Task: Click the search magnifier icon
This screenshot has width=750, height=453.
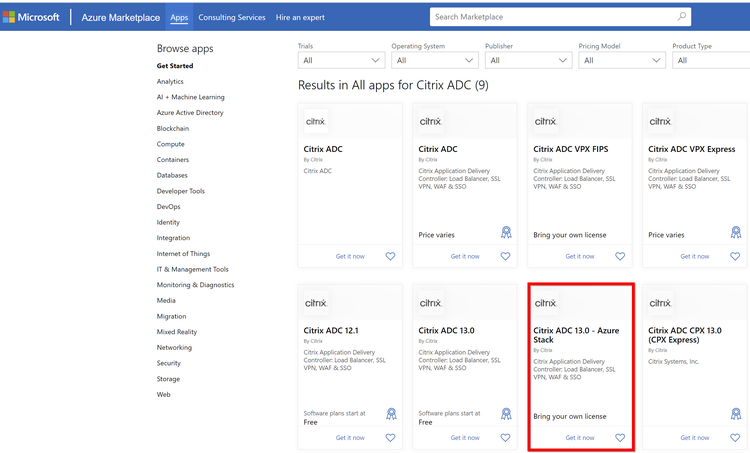Action: click(x=682, y=17)
